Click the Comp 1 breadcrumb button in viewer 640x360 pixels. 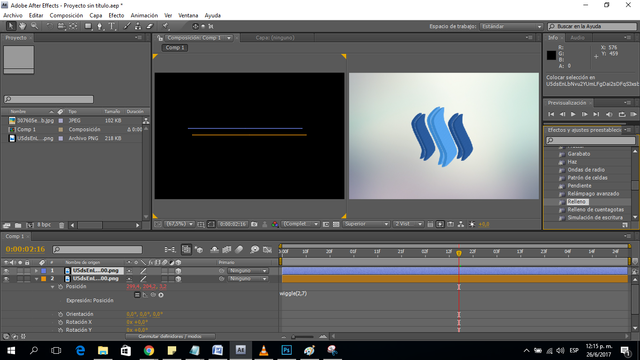[x=175, y=48]
